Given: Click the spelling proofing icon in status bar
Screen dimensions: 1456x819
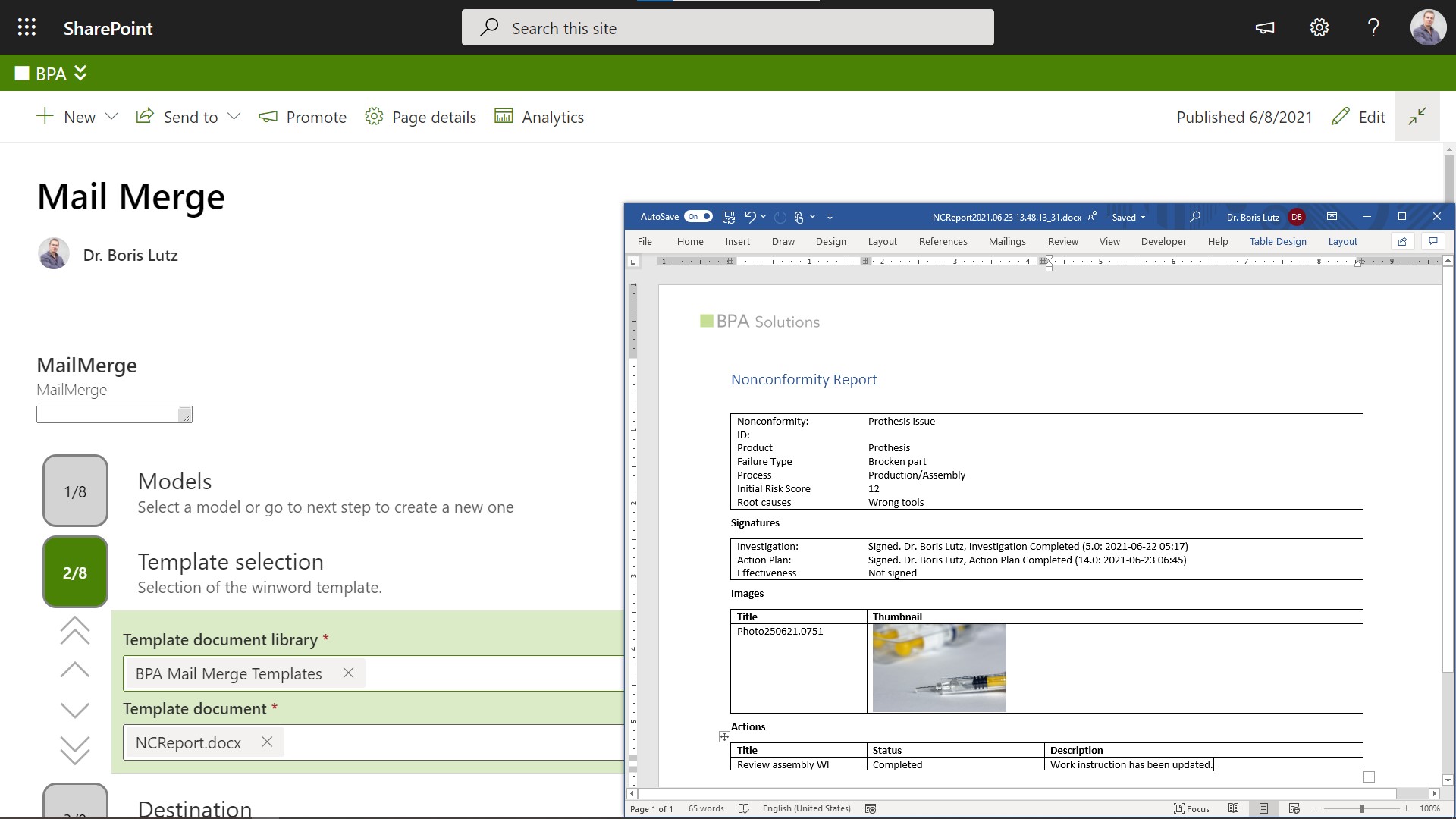Looking at the screenshot, I should point(744,808).
